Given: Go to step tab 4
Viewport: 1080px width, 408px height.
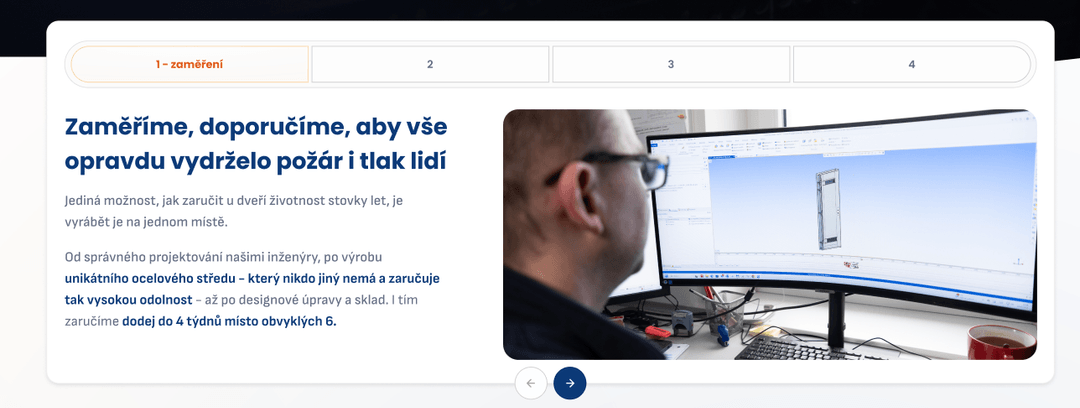Looking at the screenshot, I should tap(911, 64).
